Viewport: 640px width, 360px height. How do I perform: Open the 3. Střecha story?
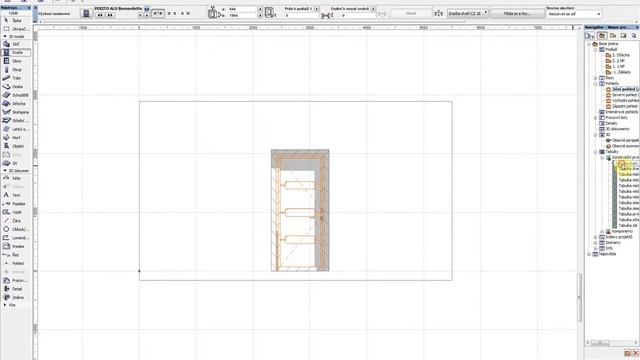pos(618,55)
